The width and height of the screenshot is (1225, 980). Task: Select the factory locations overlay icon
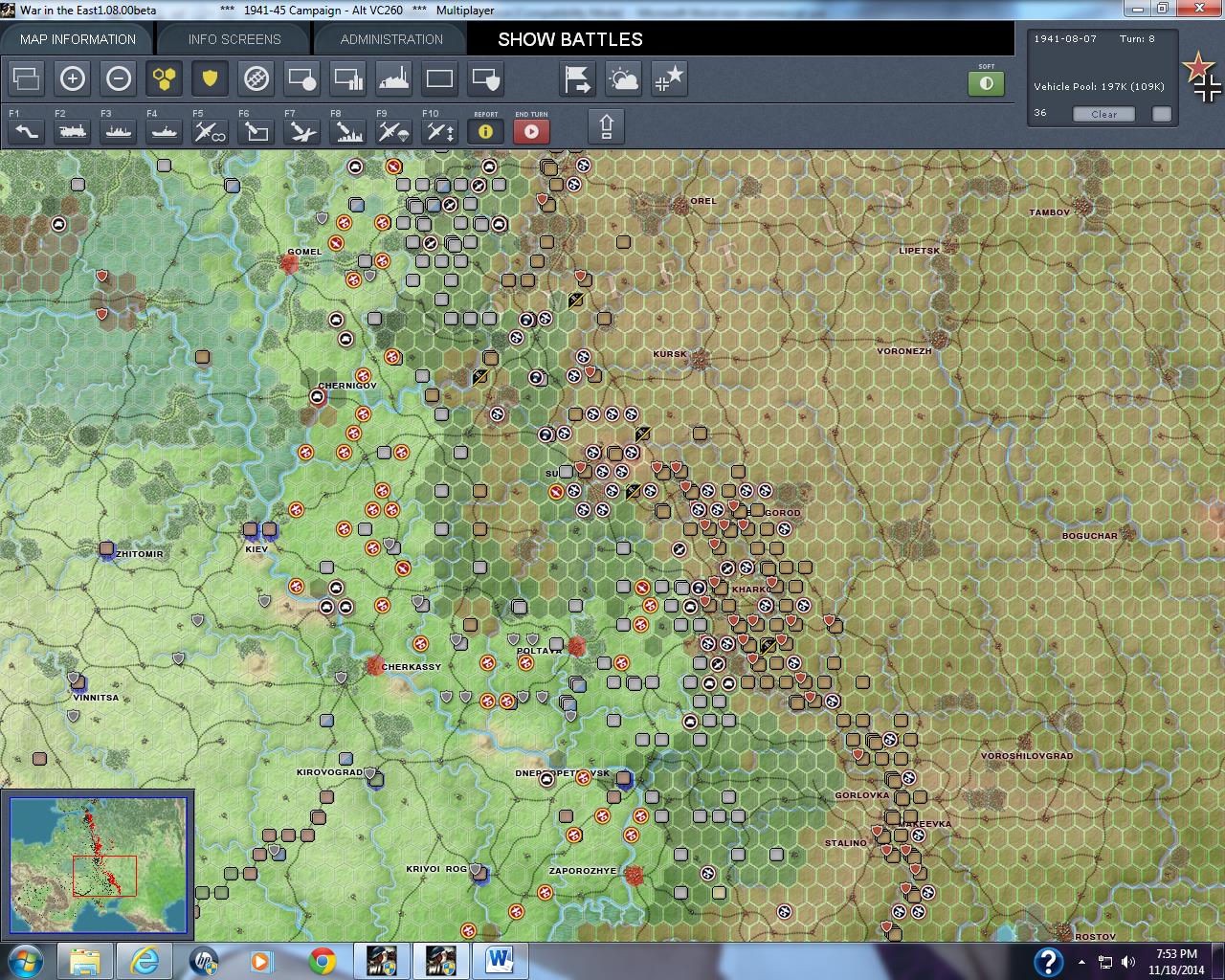tap(393, 79)
